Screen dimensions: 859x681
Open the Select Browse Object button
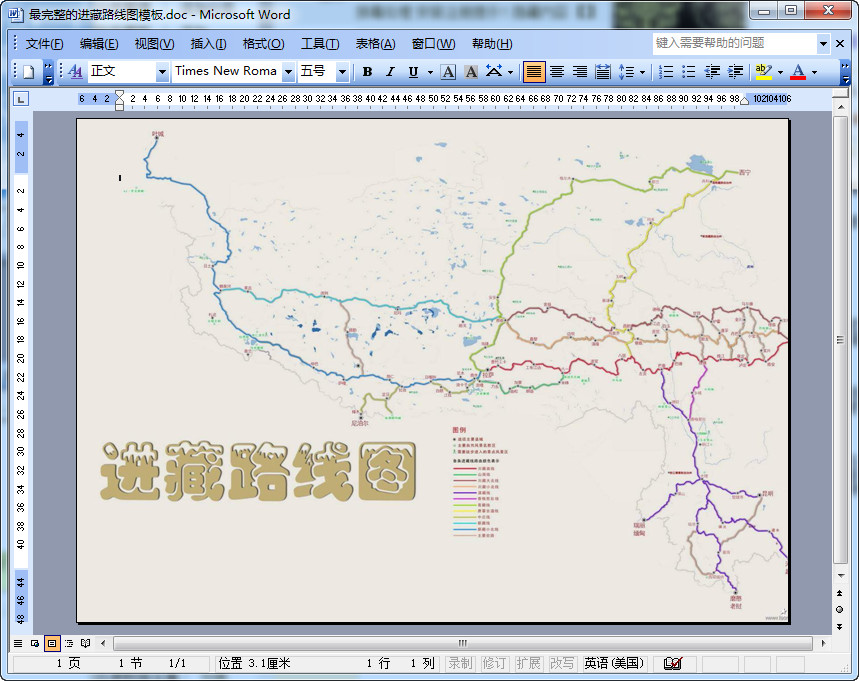pos(839,610)
